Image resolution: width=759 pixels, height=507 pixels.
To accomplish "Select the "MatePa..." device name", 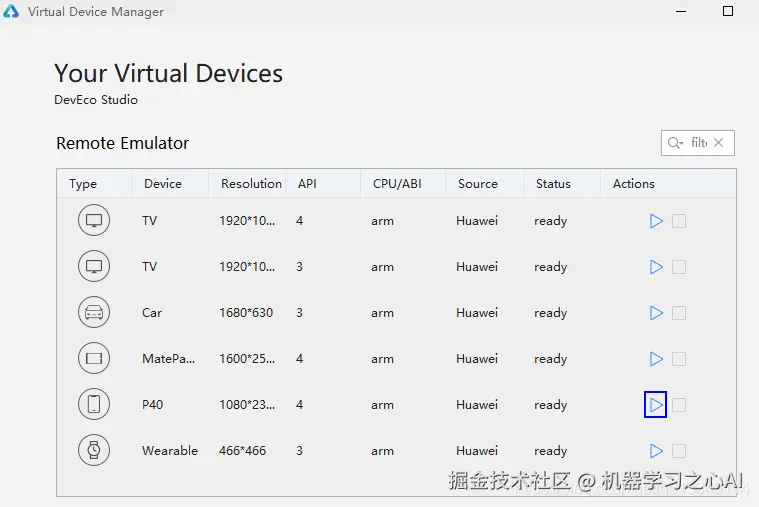I will 168,359.
